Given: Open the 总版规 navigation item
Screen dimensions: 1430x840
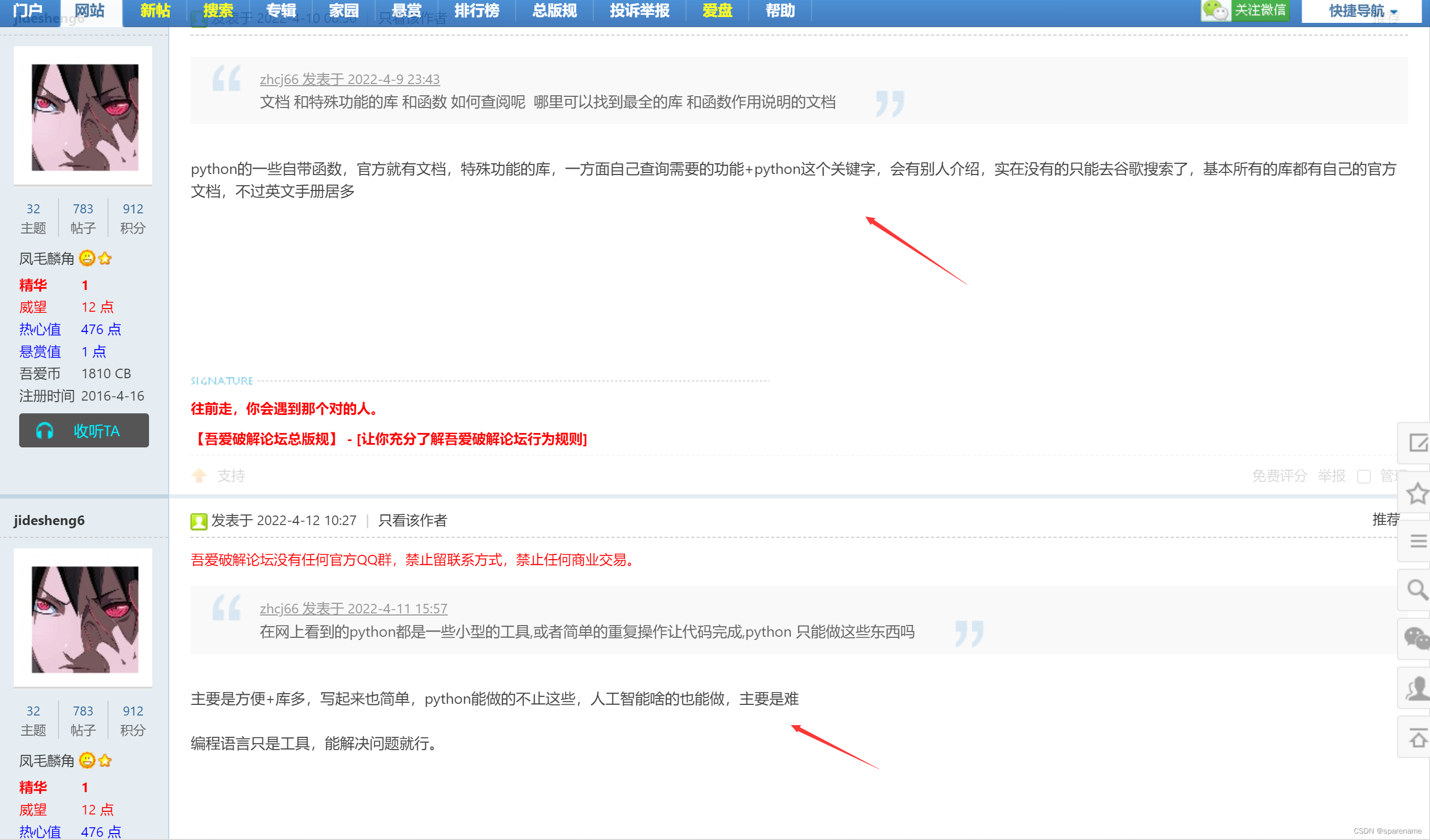Looking at the screenshot, I should [x=555, y=10].
